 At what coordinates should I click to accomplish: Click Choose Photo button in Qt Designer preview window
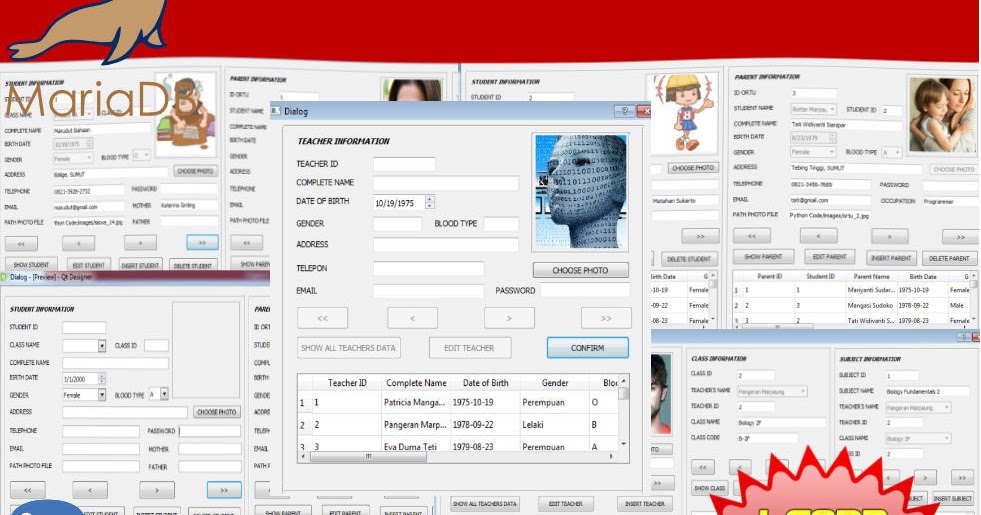(x=216, y=412)
